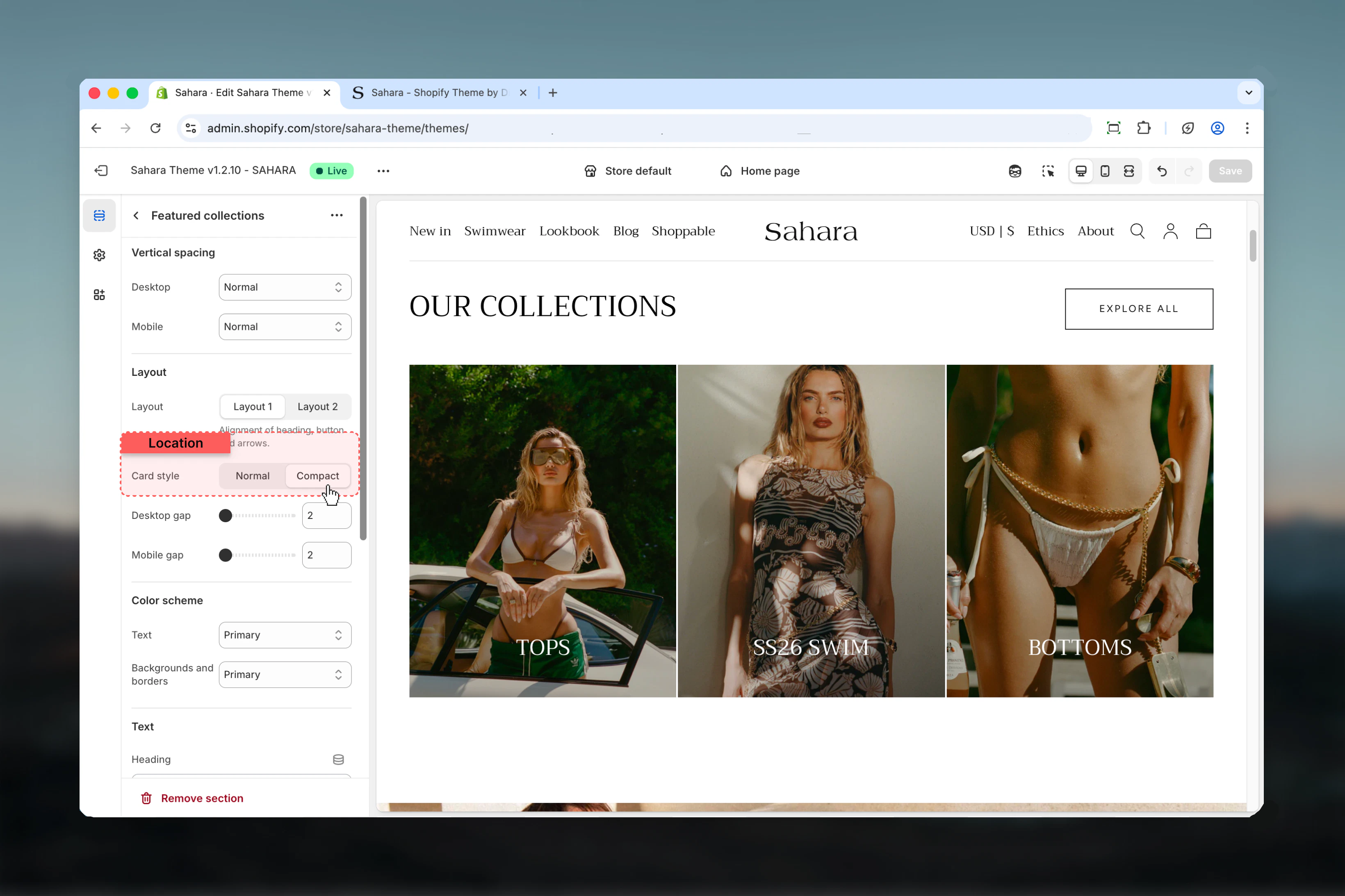Open Home page template selector

coord(760,171)
